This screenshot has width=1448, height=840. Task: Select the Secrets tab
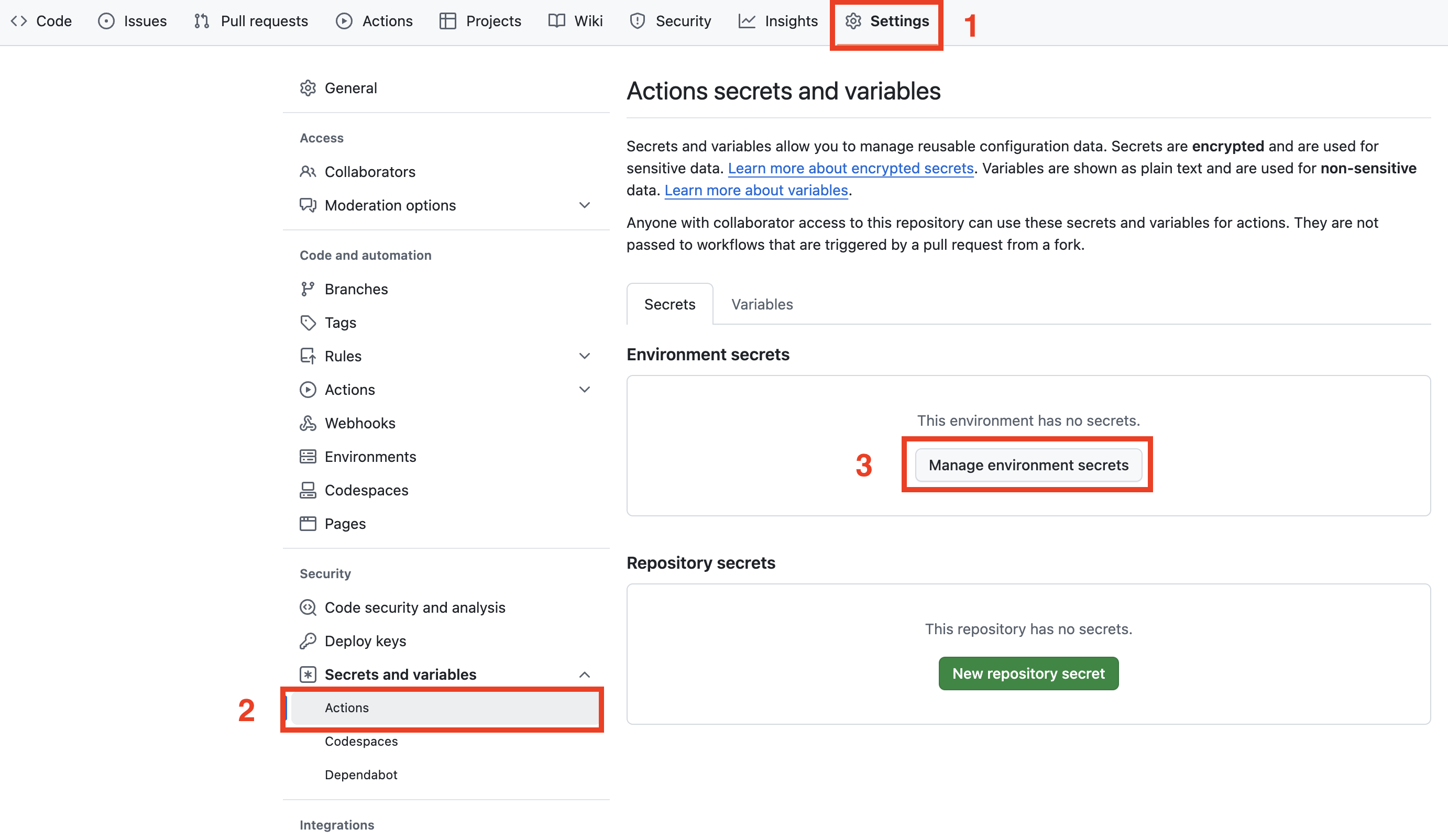tap(670, 304)
